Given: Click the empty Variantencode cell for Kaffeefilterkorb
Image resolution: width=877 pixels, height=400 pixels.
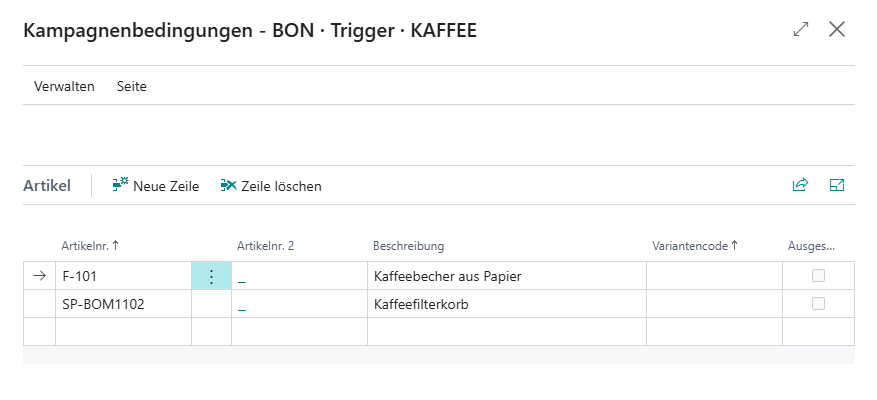Looking at the screenshot, I should click(x=714, y=304).
